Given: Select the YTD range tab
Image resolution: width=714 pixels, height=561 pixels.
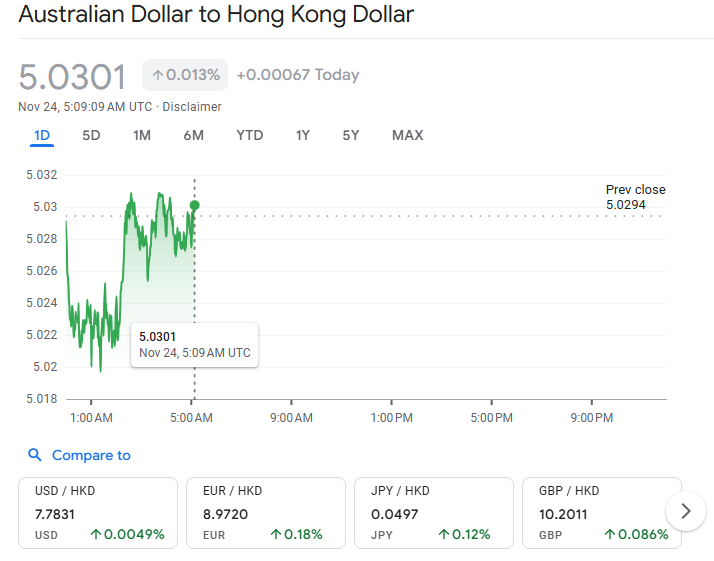Looking at the screenshot, I should coord(249,135).
